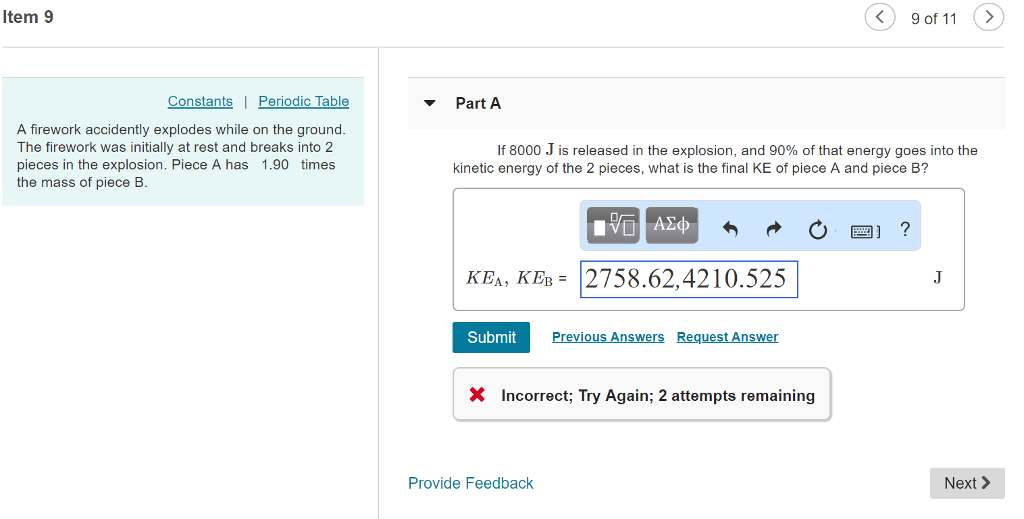Click the redo arrow

point(774,230)
